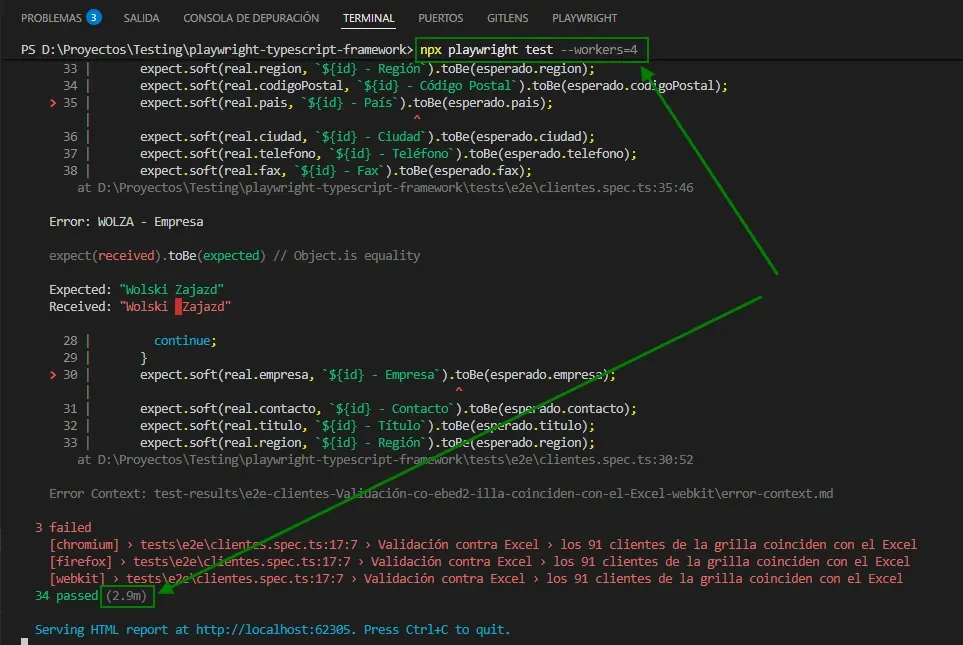The width and height of the screenshot is (963, 645).
Task: Open the error-context.md path link
Action: coord(493,493)
